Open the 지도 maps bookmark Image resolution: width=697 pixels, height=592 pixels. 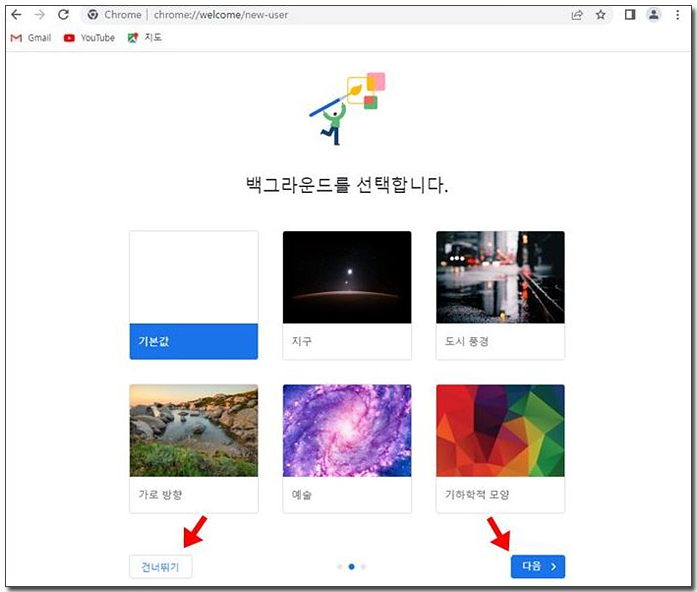[145, 38]
